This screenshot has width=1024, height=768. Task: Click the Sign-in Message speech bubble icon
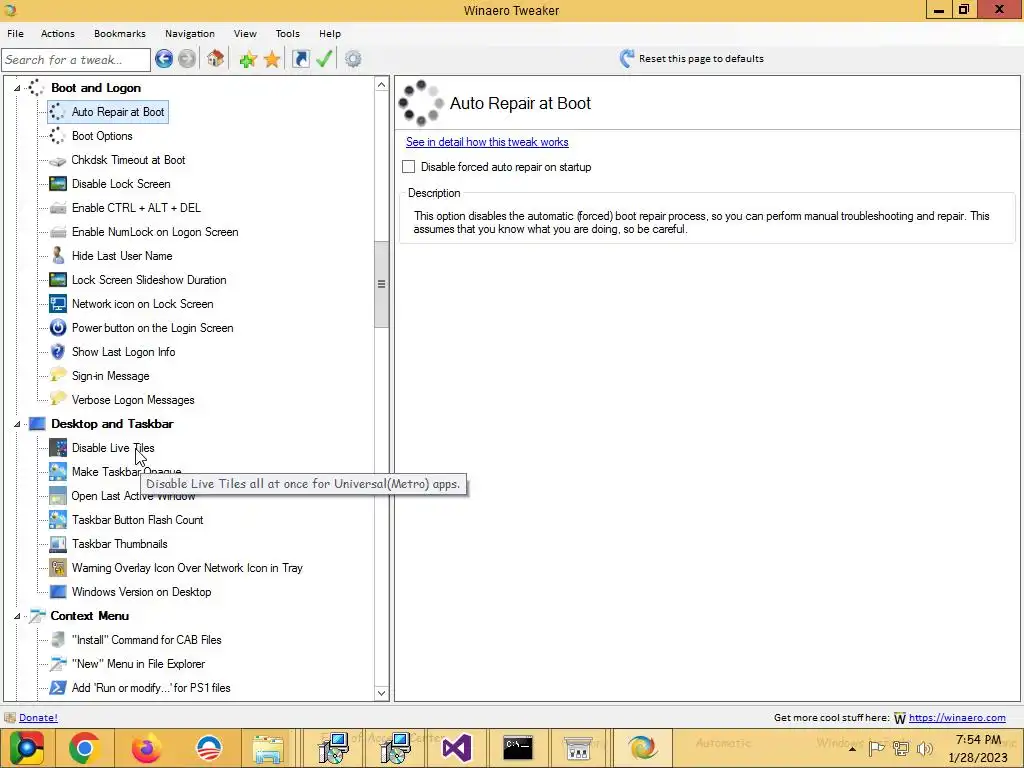click(57, 376)
